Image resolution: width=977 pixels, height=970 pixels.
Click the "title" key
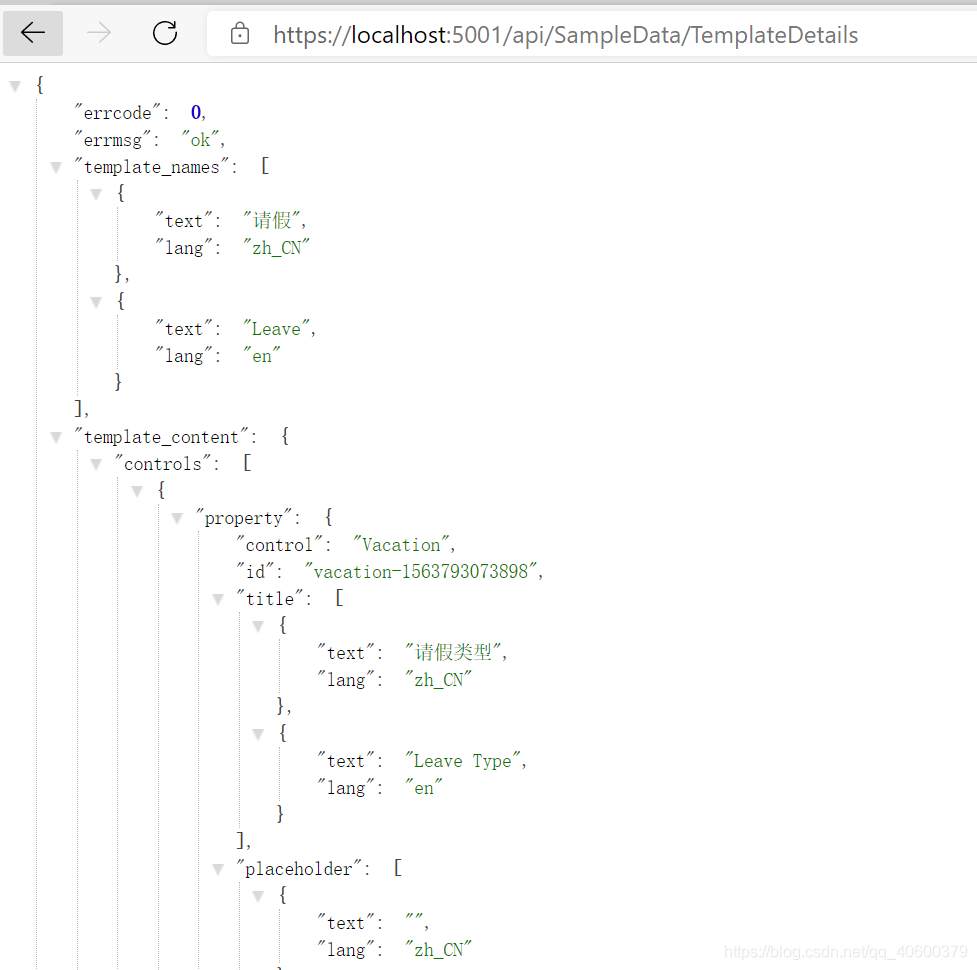[269, 599]
